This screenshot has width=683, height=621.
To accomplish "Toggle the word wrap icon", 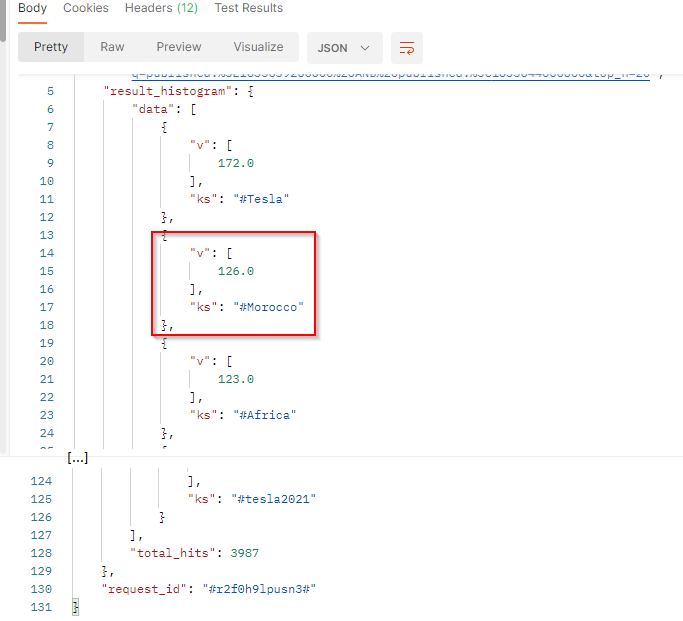I will coord(407,48).
